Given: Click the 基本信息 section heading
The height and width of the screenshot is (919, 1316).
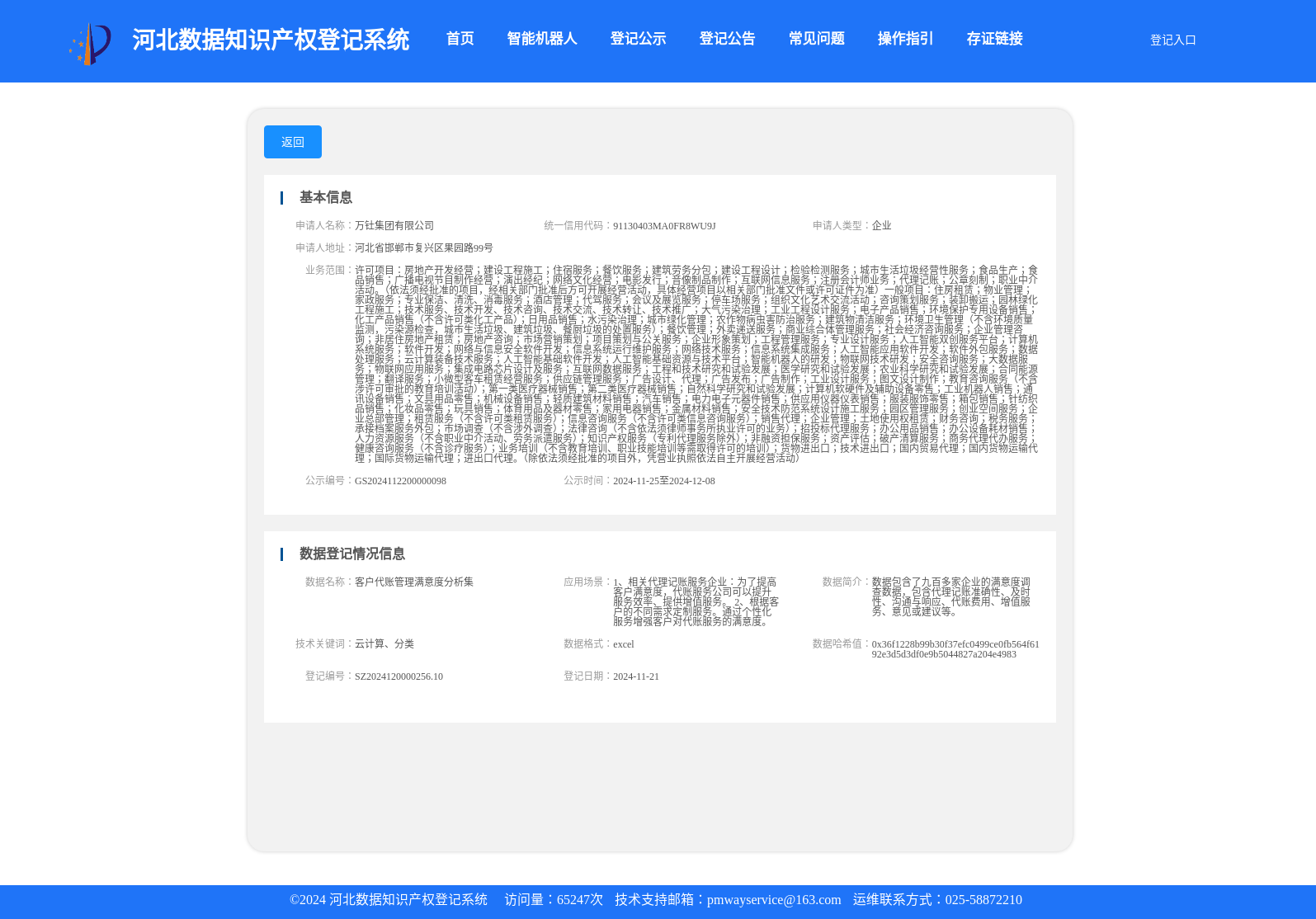Looking at the screenshot, I should 325,197.
